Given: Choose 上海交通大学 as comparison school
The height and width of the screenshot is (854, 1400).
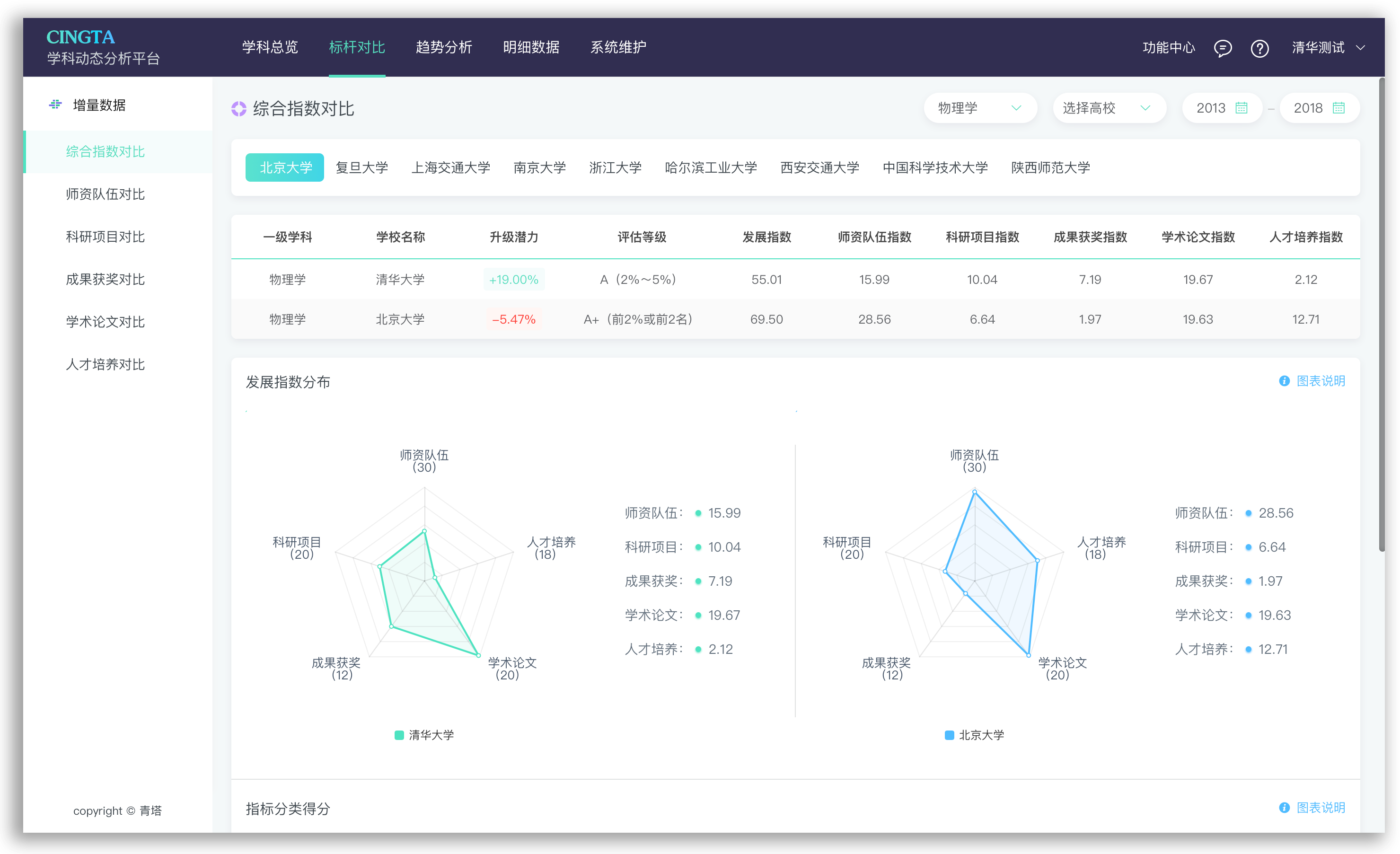Looking at the screenshot, I should 450,167.
